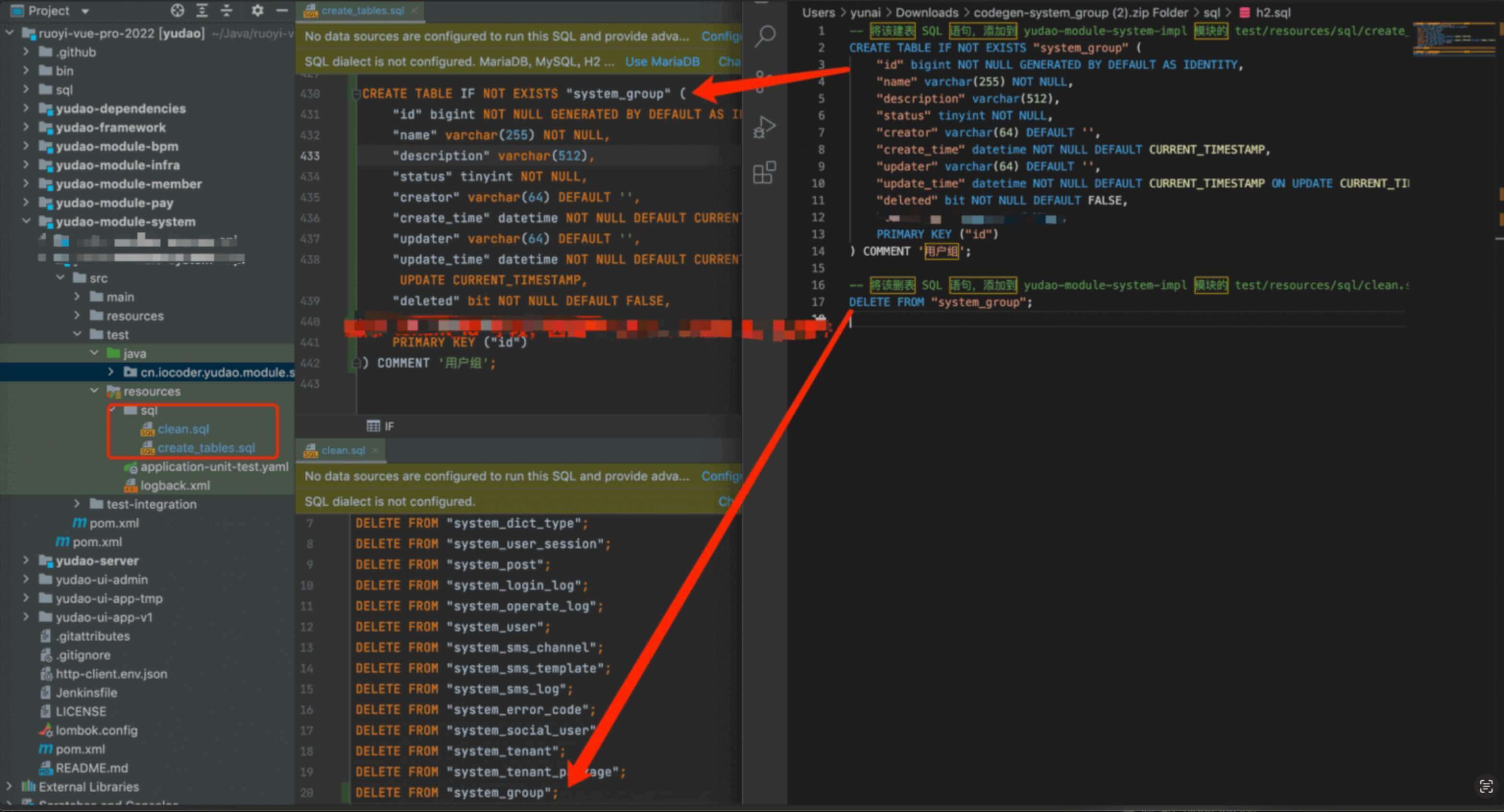
Task: Click the h2.sql breadcrumb item
Action: (x=1273, y=13)
